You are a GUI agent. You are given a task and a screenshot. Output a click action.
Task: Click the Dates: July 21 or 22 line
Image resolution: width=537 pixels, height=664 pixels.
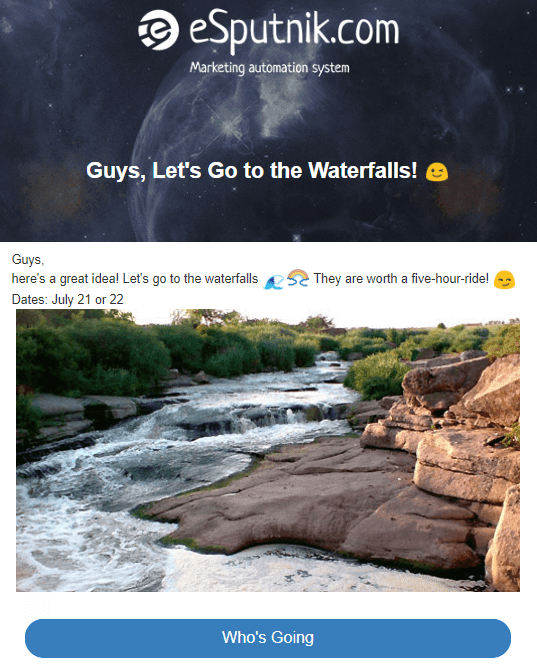click(68, 299)
